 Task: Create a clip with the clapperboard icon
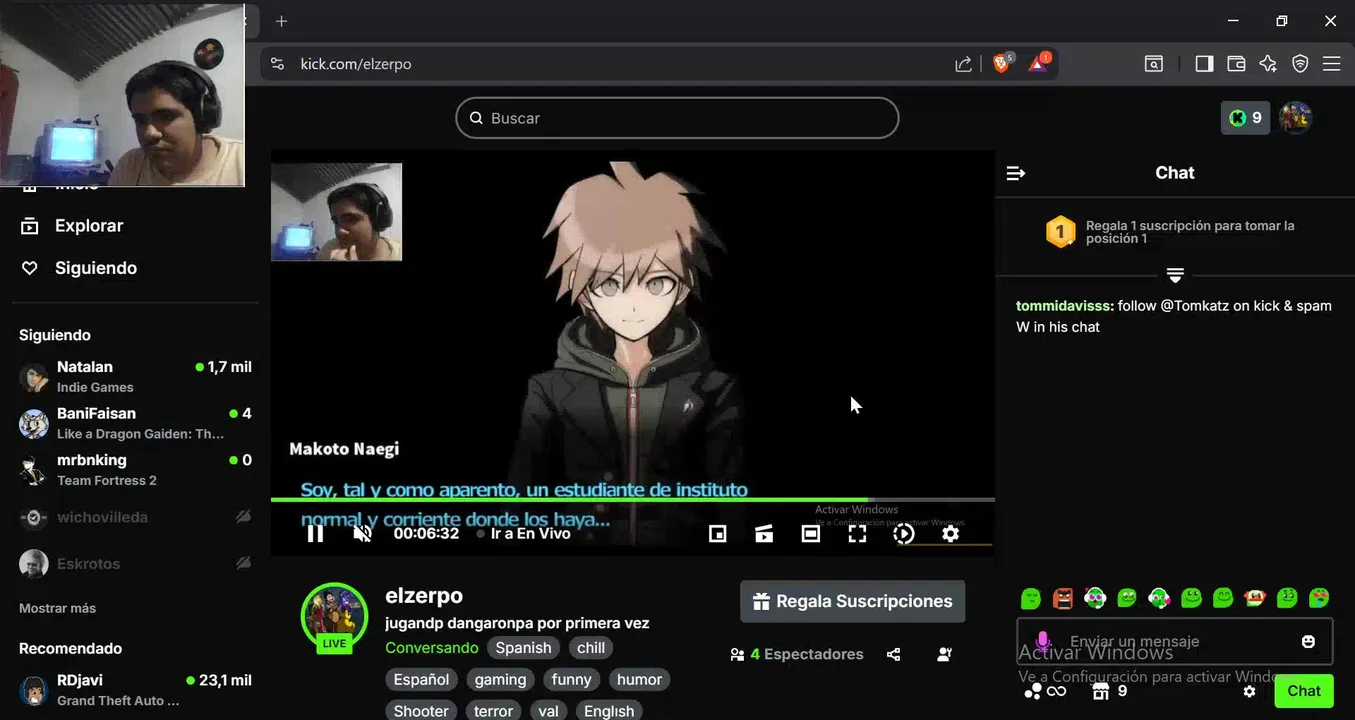coord(764,534)
